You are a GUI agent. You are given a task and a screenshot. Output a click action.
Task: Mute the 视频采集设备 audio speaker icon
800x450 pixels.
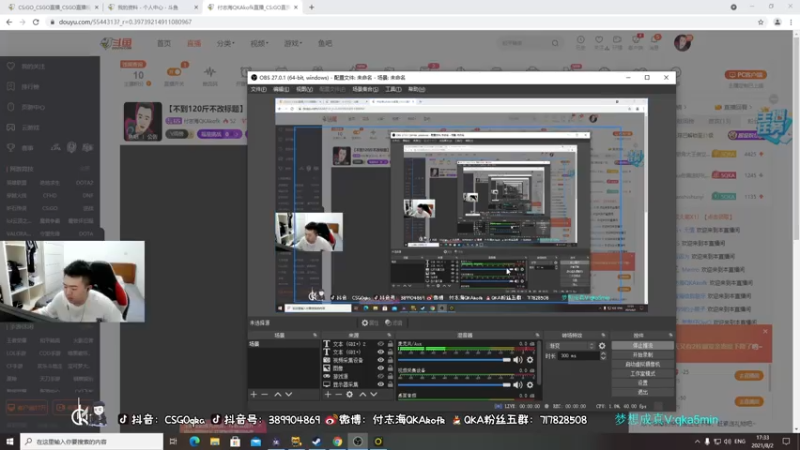click(x=518, y=385)
